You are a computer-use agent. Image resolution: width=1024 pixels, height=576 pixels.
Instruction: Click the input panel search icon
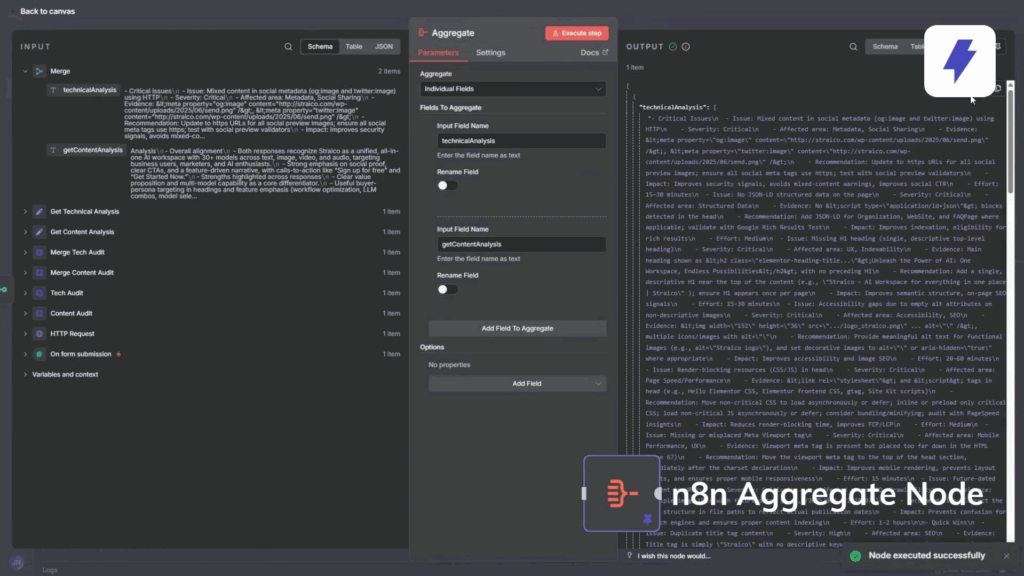[289, 46]
